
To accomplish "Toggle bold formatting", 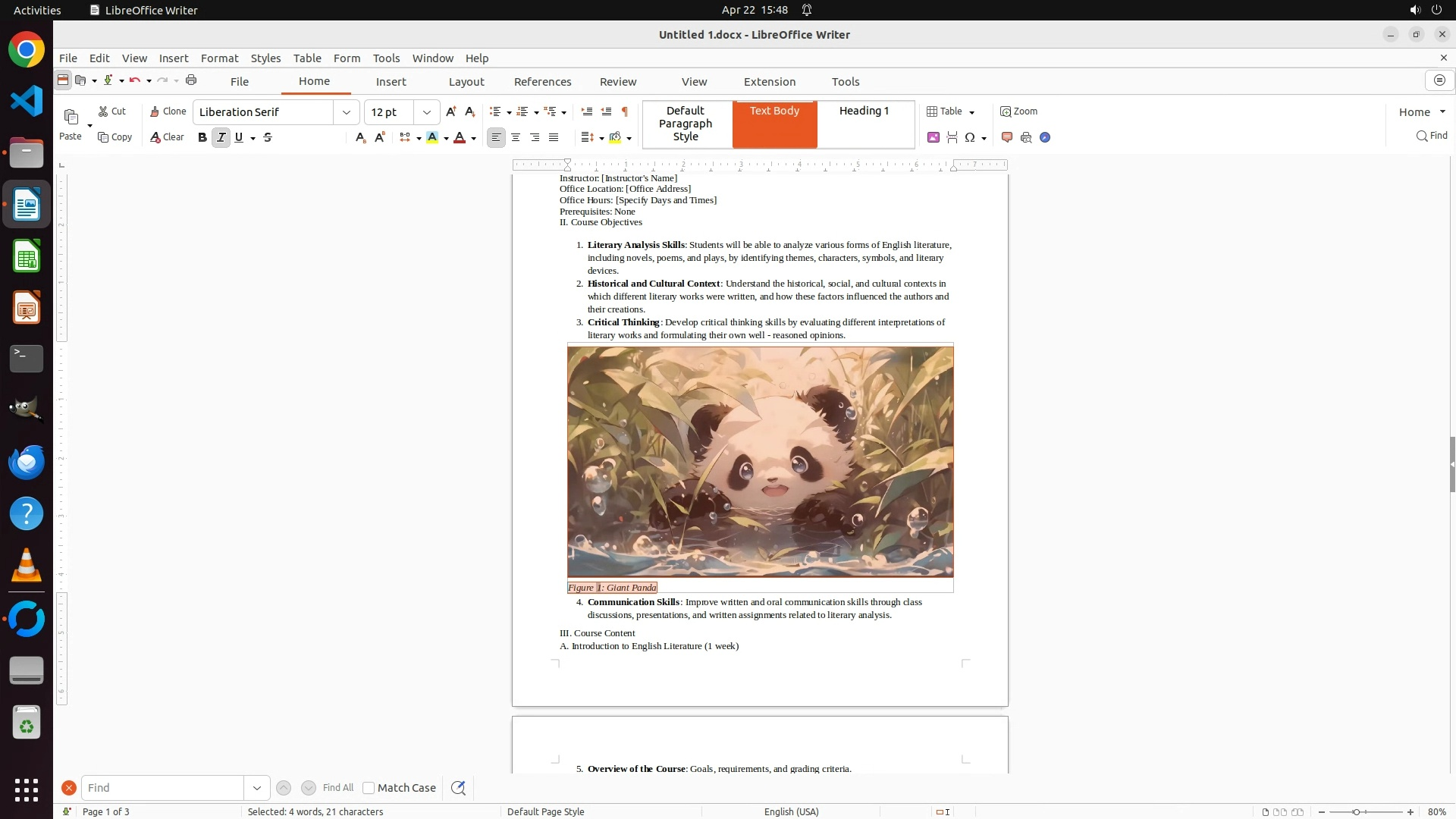I will tap(202, 137).
